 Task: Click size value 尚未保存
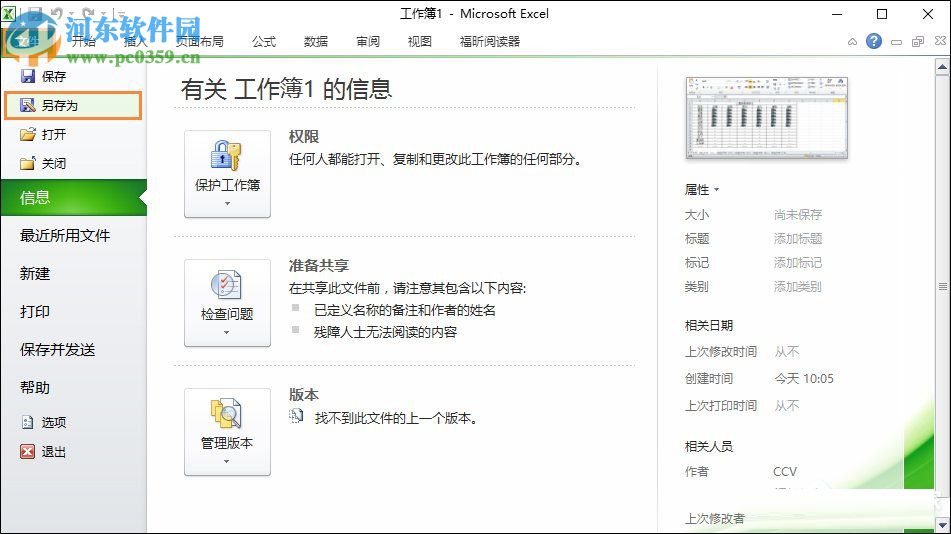(x=798, y=214)
